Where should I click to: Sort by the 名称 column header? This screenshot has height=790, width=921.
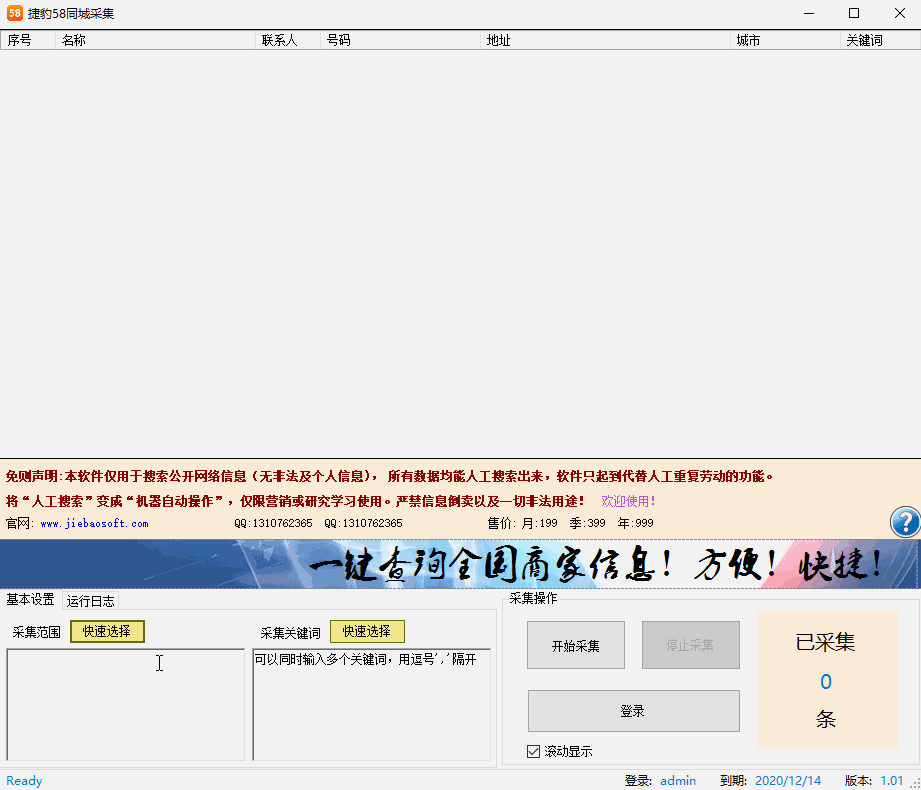(x=155, y=40)
